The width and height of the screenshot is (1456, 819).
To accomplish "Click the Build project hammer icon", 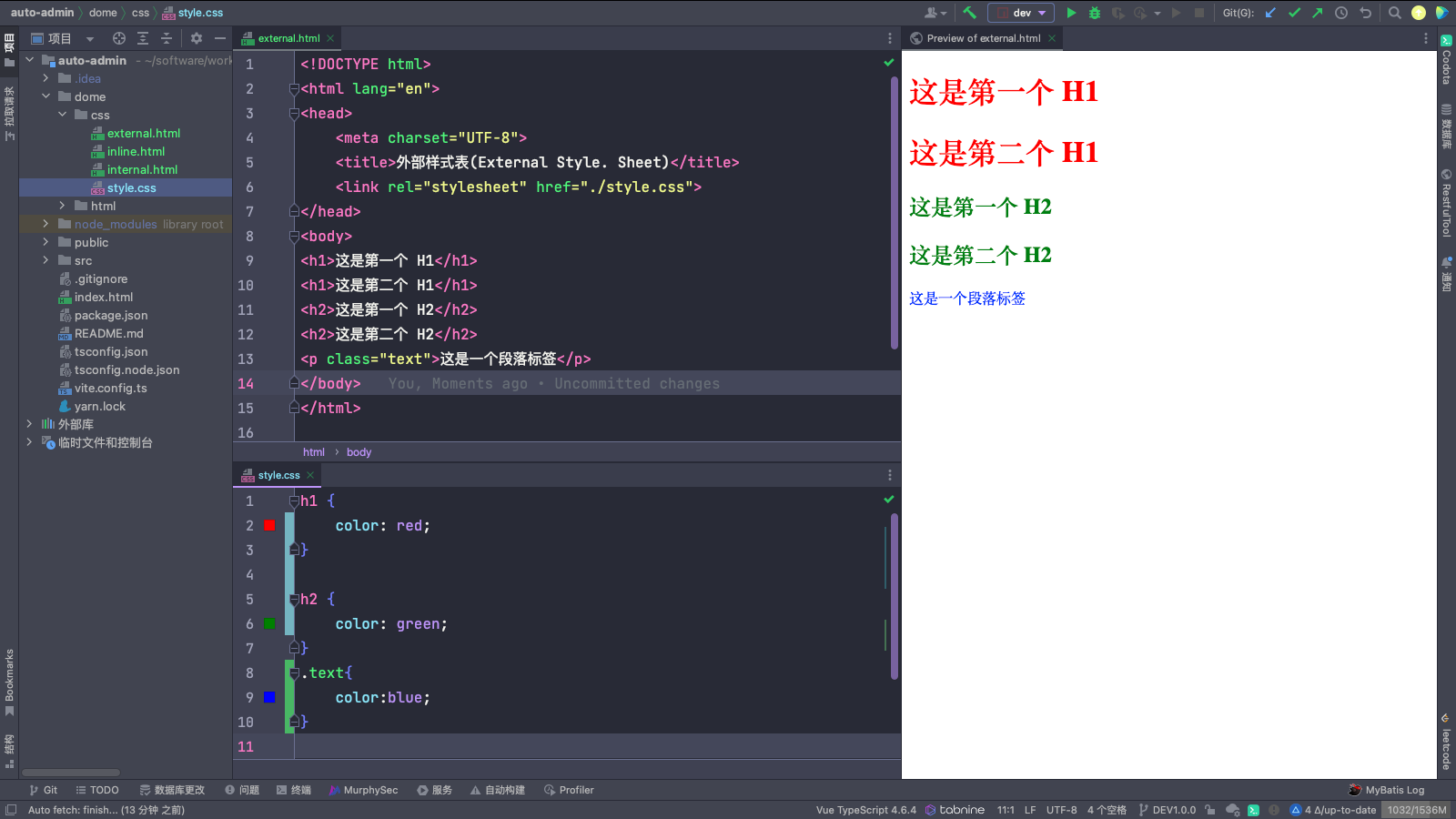I will (x=969, y=13).
